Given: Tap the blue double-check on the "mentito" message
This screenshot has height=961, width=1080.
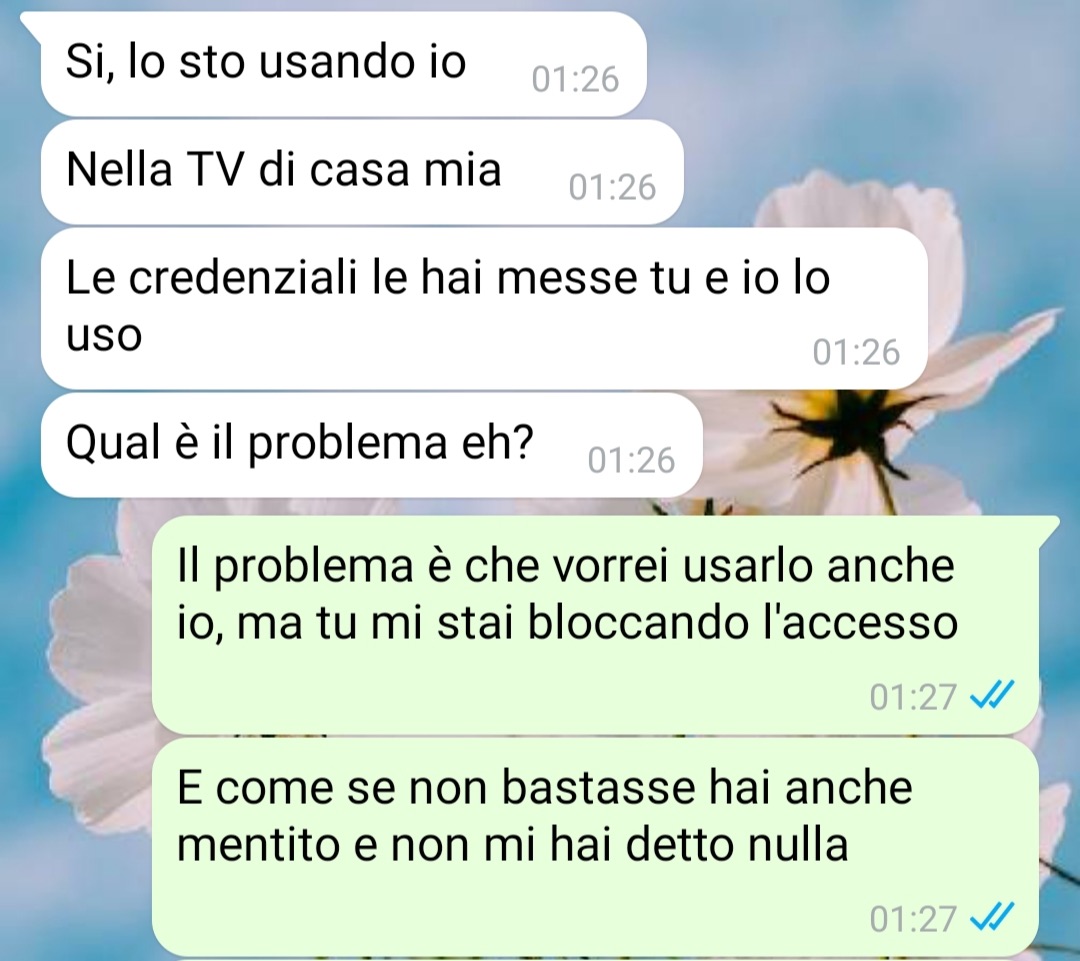Looking at the screenshot, I should (x=991, y=917).
